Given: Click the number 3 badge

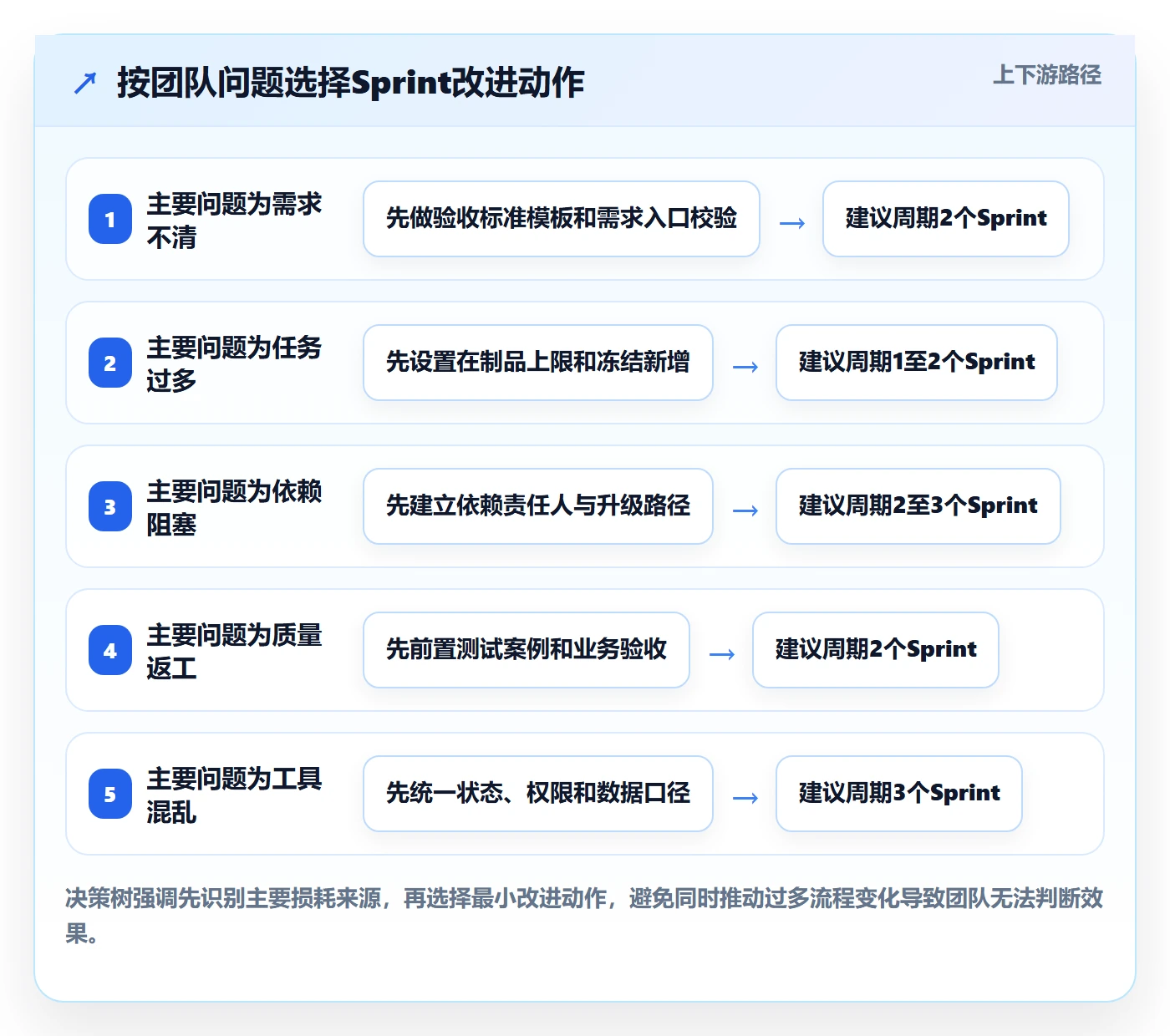Looking at the screenshot, I should point(110,506).
